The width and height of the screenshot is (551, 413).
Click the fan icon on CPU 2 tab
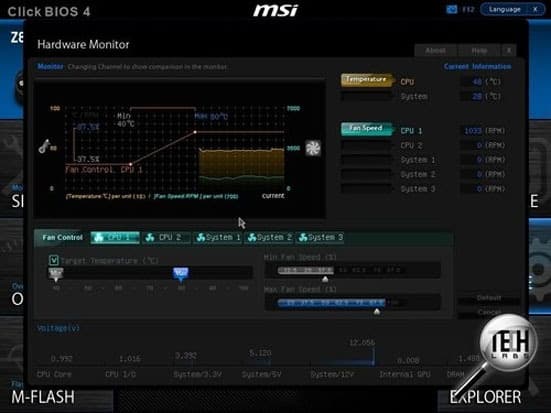click(x=150, y=238)
